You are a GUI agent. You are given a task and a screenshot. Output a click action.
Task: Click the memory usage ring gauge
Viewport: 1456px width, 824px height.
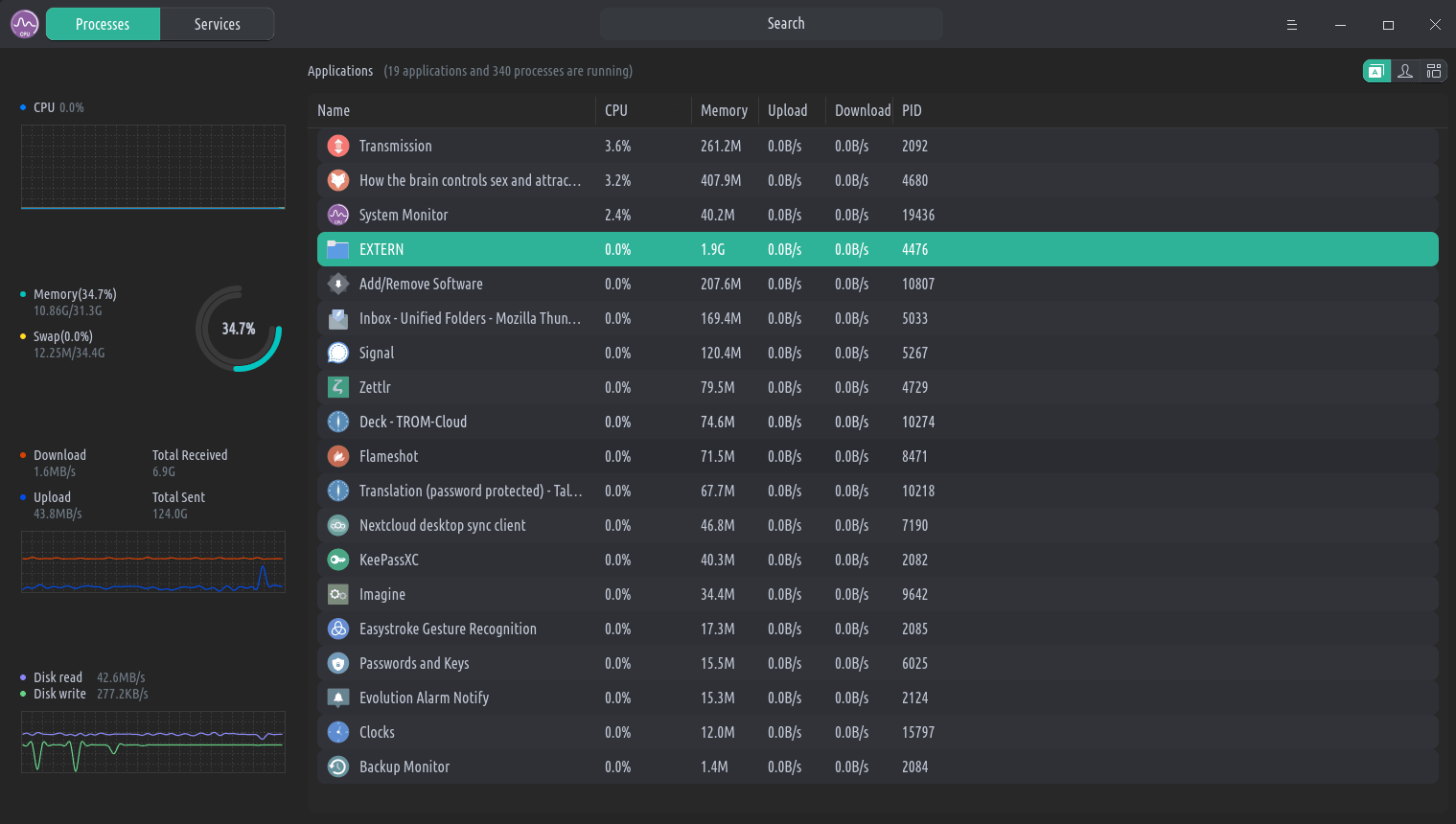coord(239,329)
